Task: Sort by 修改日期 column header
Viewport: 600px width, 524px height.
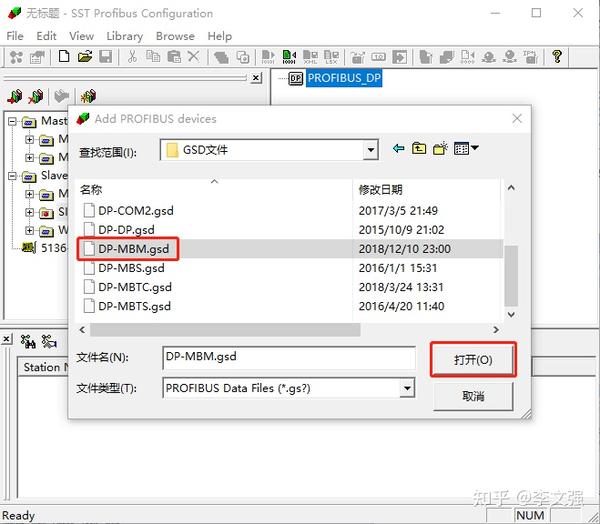Action: [x=426, y=189]
